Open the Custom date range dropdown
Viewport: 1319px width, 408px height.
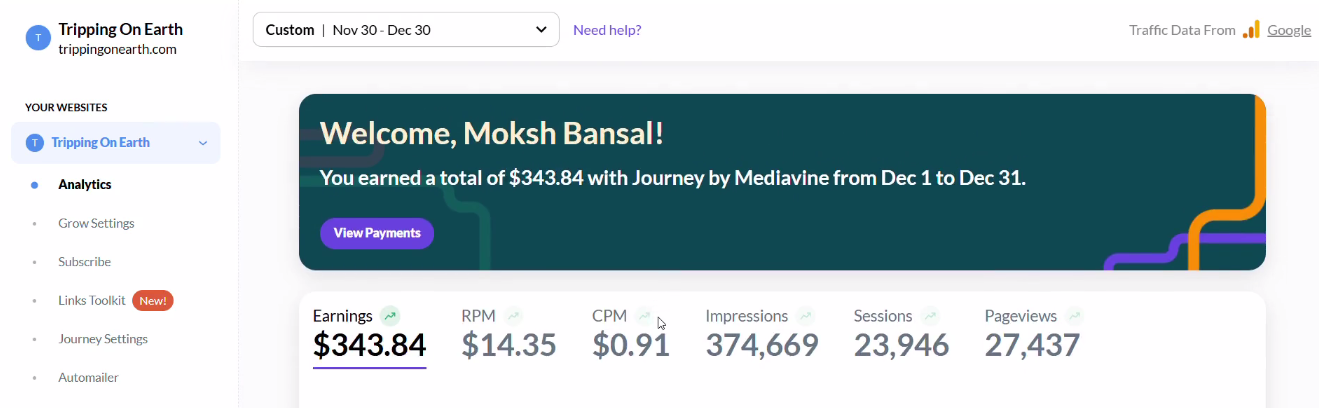406,30
